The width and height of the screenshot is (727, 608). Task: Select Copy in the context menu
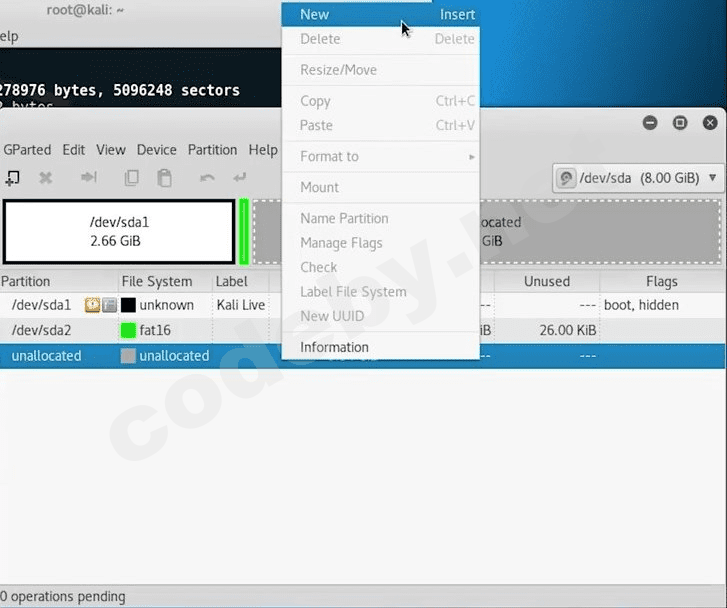point(381,101)
